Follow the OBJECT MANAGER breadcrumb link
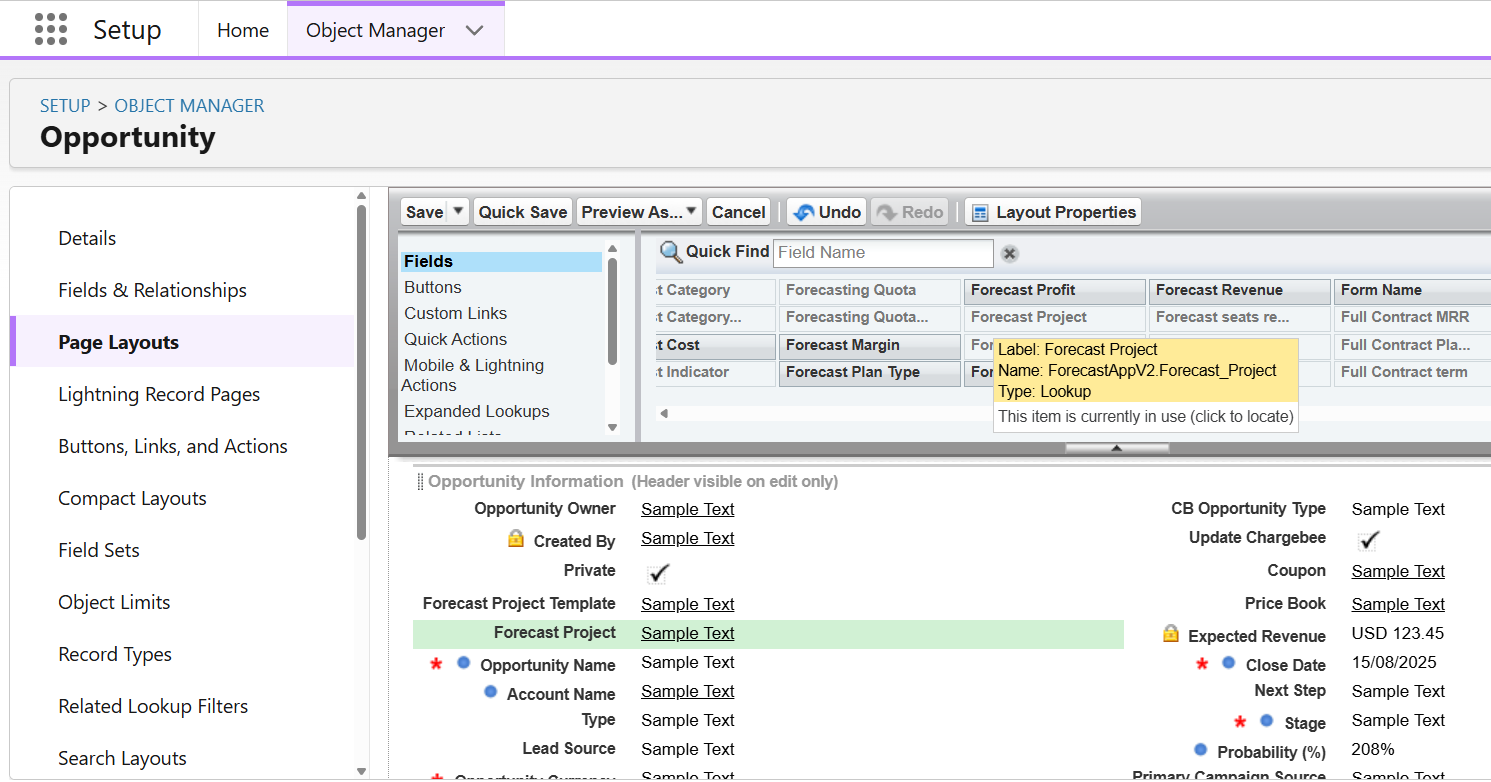Image resolution: width=1491 pixels, height=782 pixels. 190,106
